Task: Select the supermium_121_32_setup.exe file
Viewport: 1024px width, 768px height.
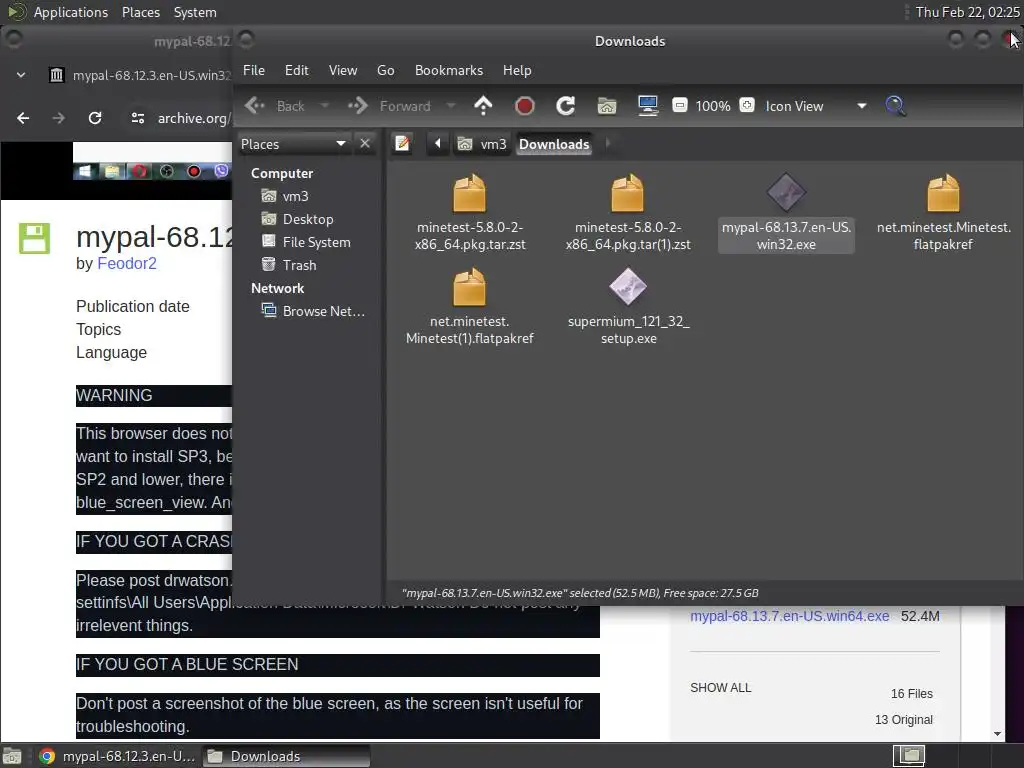Action: click(x=628, y=306)
